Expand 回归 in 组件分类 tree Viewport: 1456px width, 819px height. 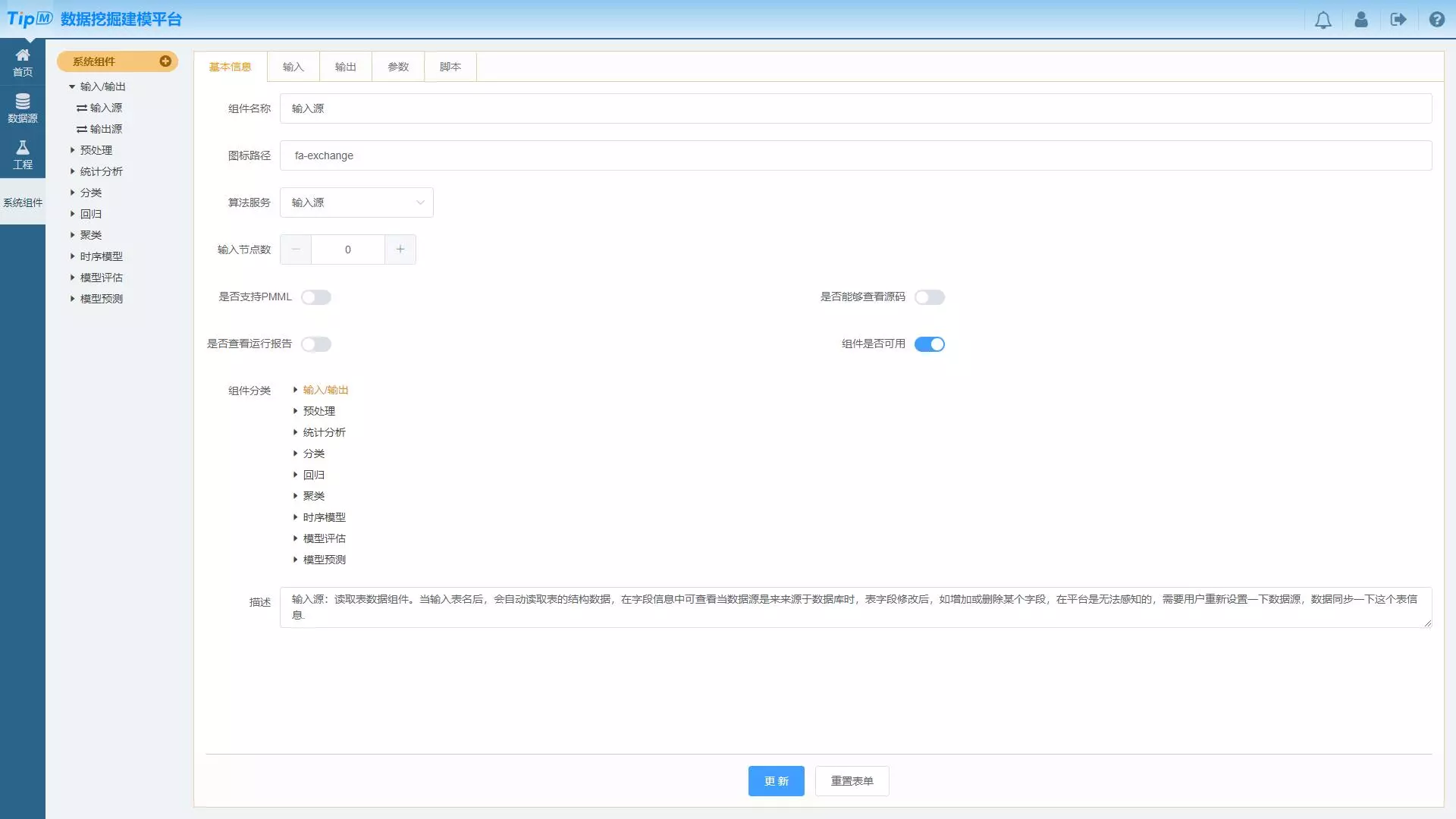[x=295, y=475]
